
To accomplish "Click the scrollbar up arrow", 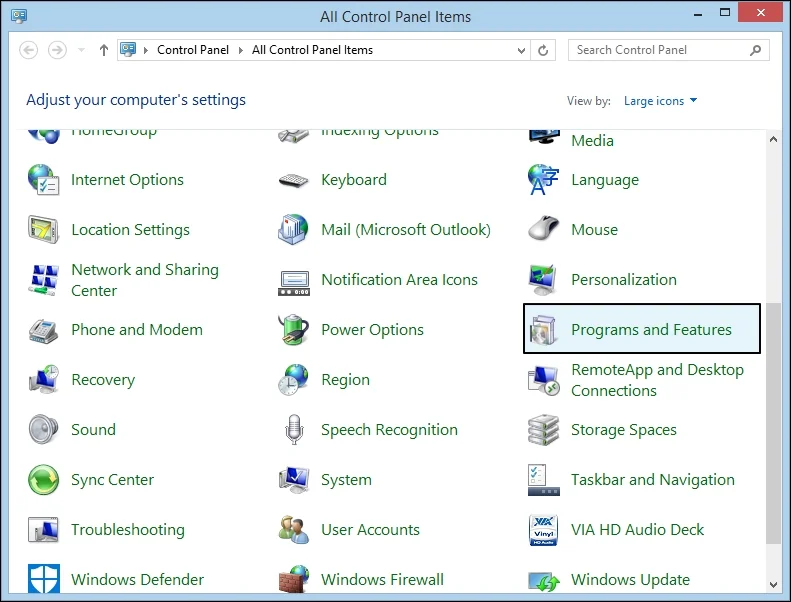I will (773, 139).
